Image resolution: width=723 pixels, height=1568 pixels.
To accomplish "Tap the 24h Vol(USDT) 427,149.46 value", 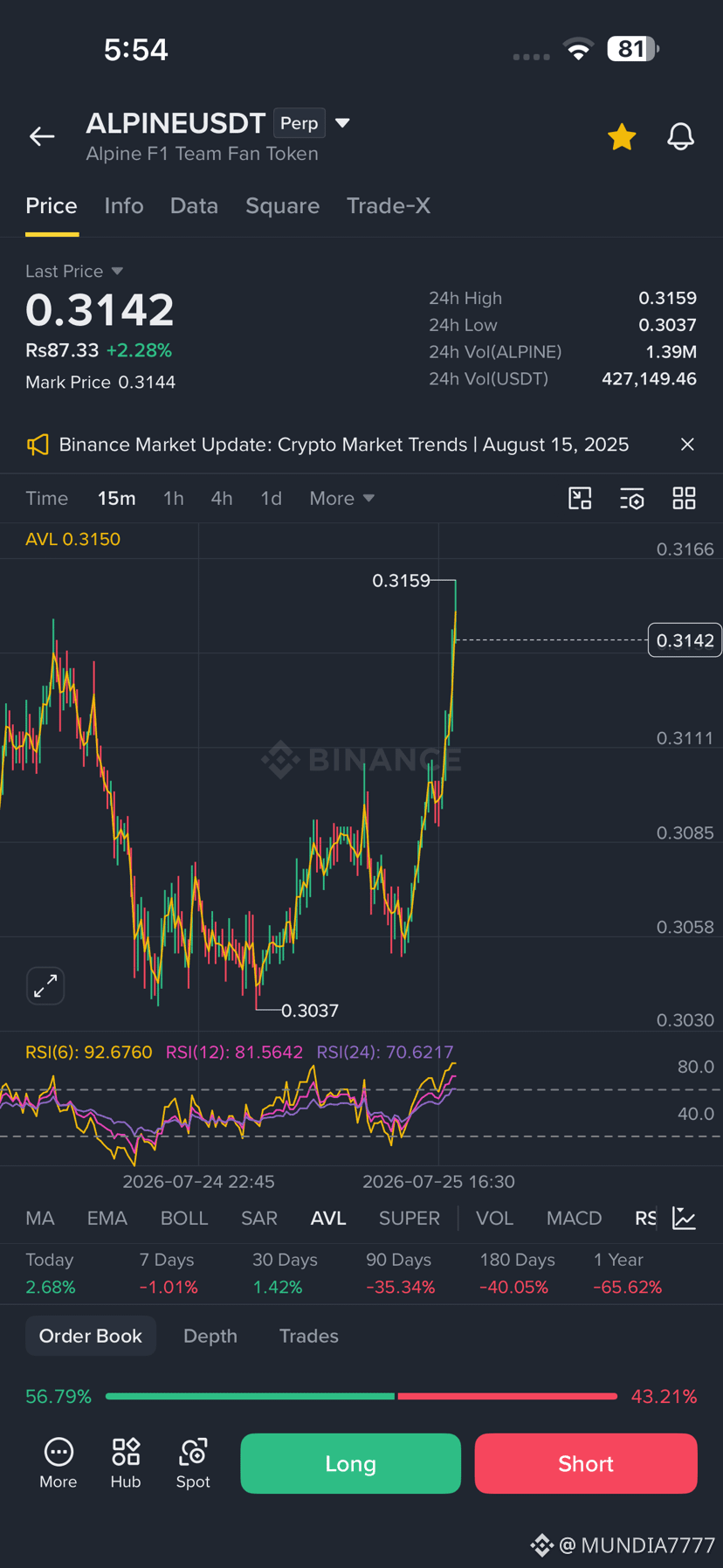I will point(650,379).
